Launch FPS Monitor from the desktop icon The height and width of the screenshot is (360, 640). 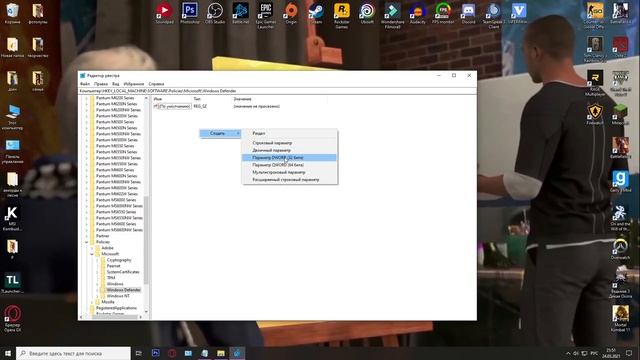pyautogui.click(x=443, y=13)
